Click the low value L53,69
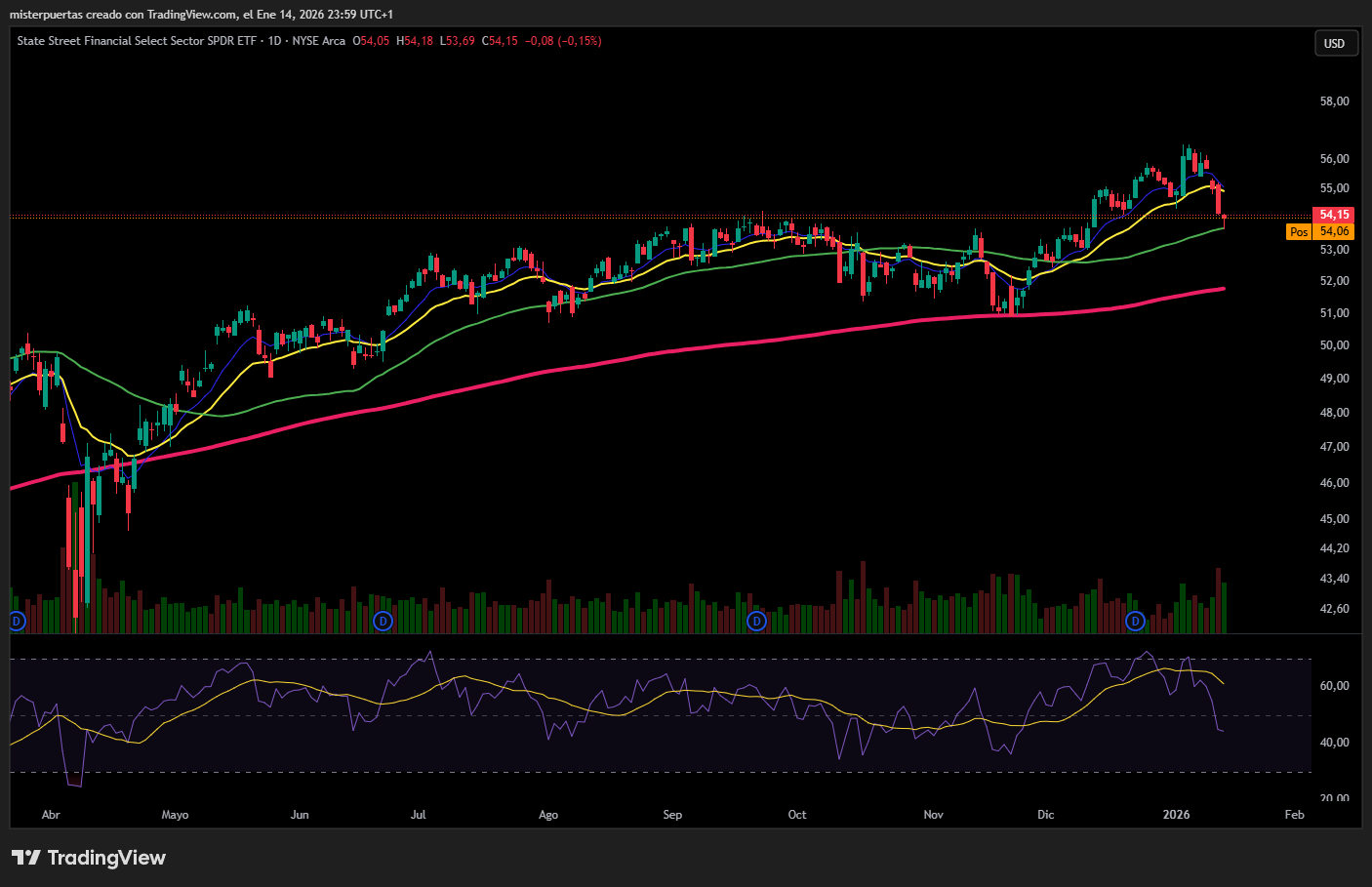The width and height of the screenshot is (1372, 887). pos(458,41)
